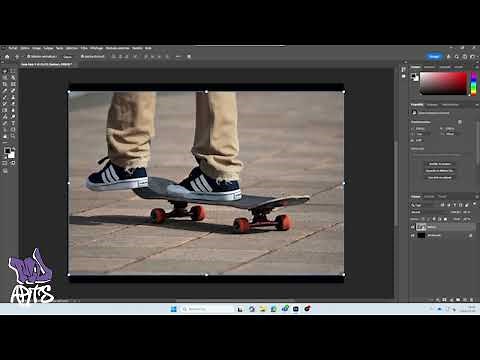Toggle Auto-Select checkbox in options bar

[28, 57]
